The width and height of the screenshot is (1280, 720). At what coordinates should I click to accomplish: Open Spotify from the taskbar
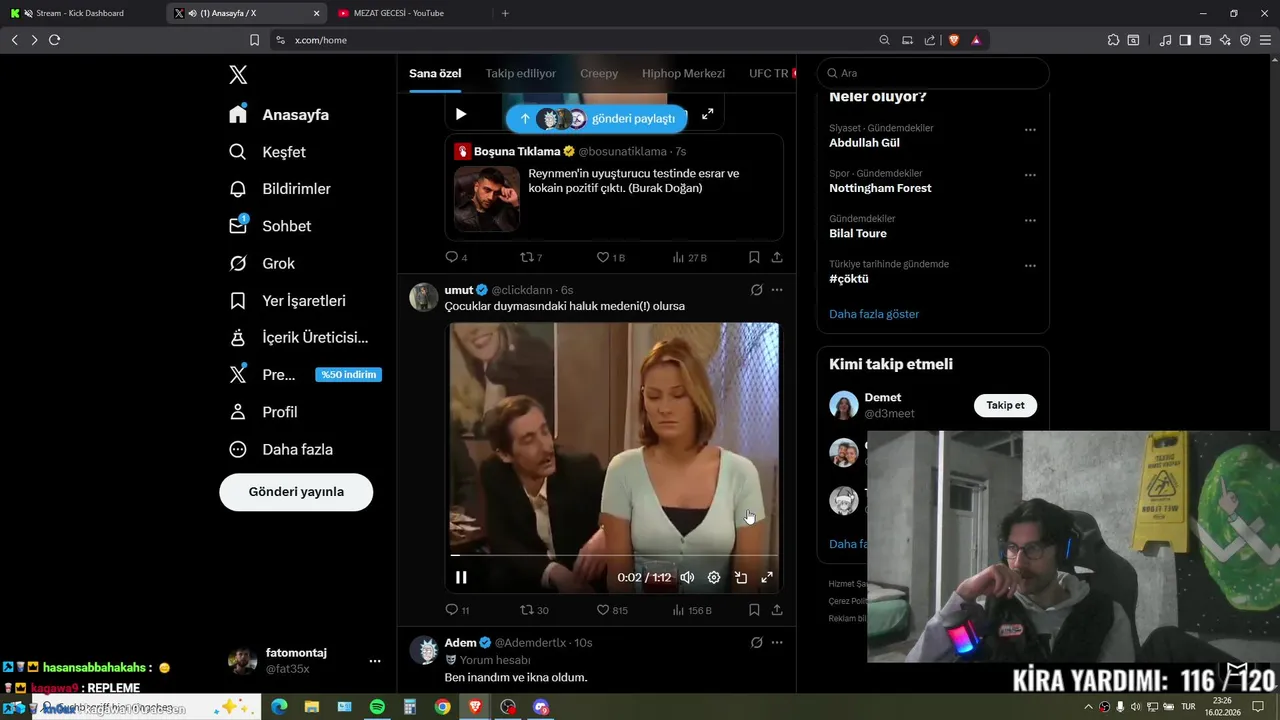[x=377, y=707]
